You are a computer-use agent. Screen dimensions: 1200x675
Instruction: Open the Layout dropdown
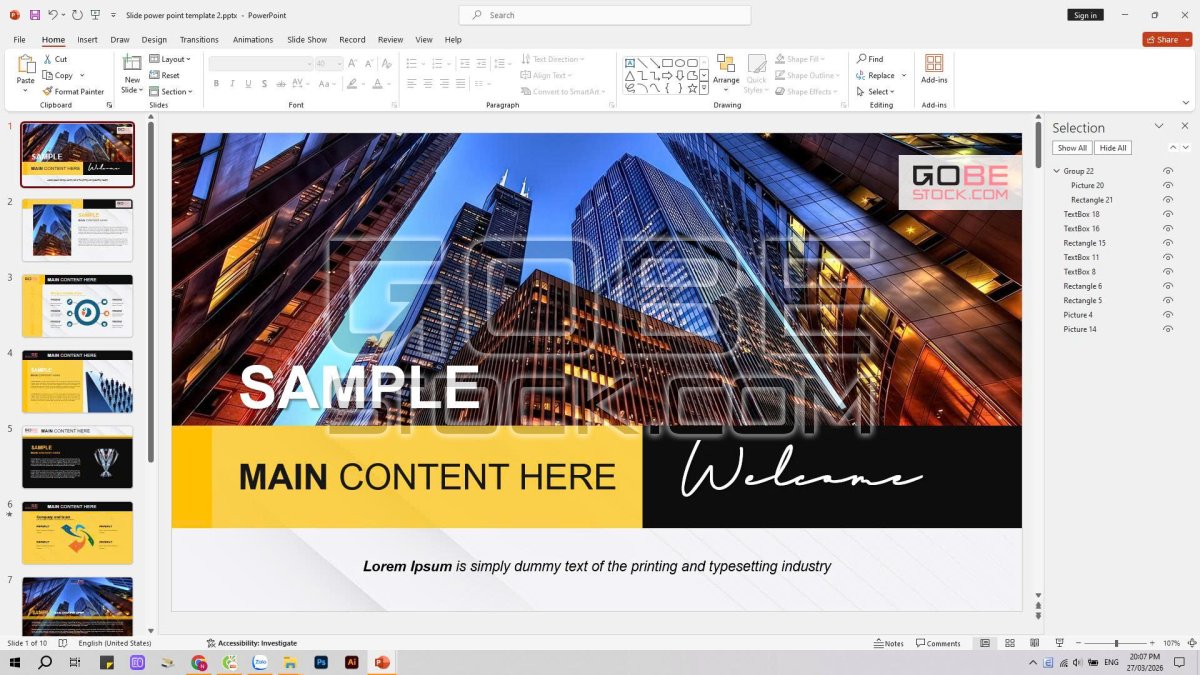click(x=170, y=59)
